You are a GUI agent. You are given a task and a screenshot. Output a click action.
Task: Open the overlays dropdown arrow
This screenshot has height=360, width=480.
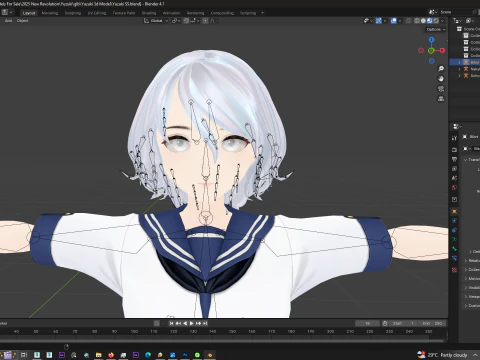(x=400, y=21)
